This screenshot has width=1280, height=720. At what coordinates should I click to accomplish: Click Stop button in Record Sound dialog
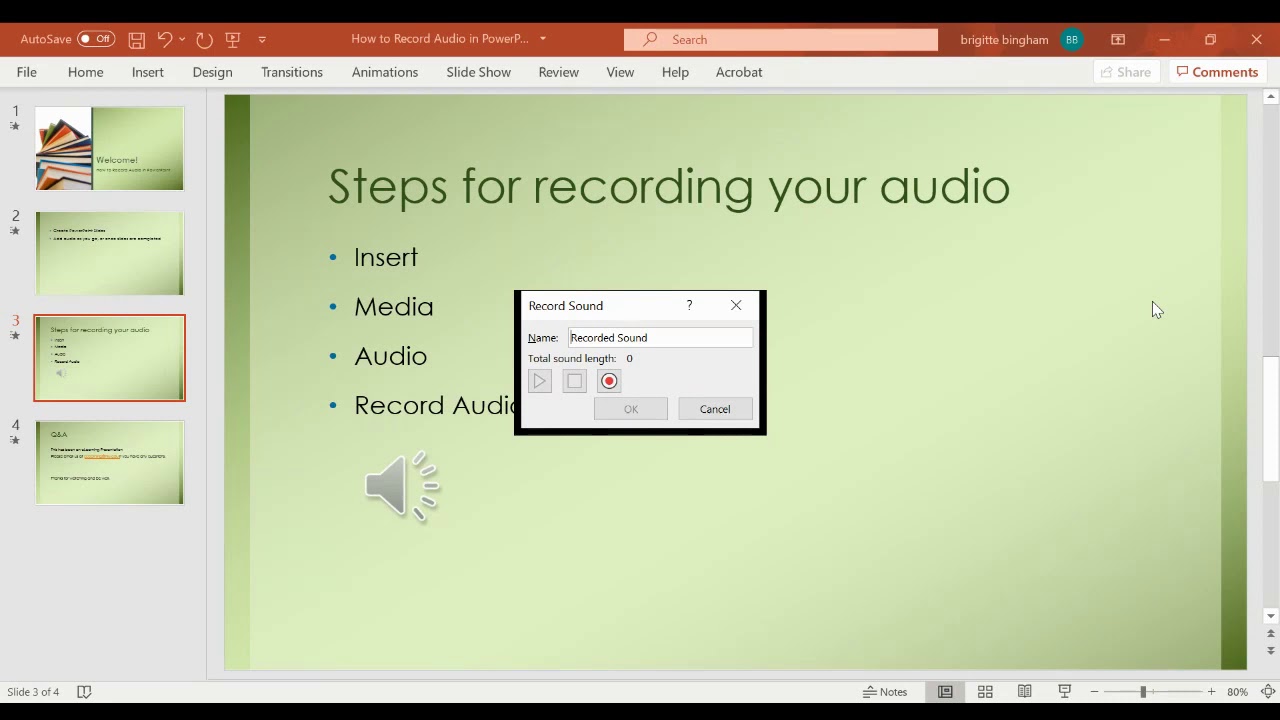[x=574, y=381]
